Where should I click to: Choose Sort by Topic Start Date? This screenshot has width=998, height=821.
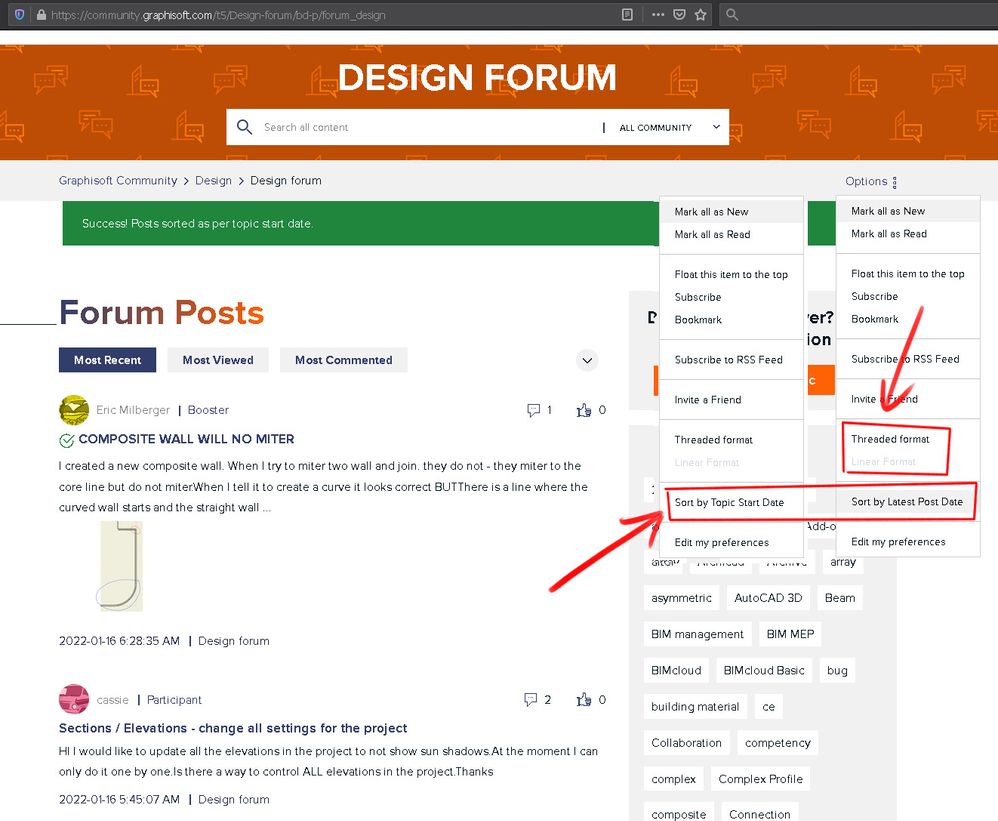pos(729,502)
